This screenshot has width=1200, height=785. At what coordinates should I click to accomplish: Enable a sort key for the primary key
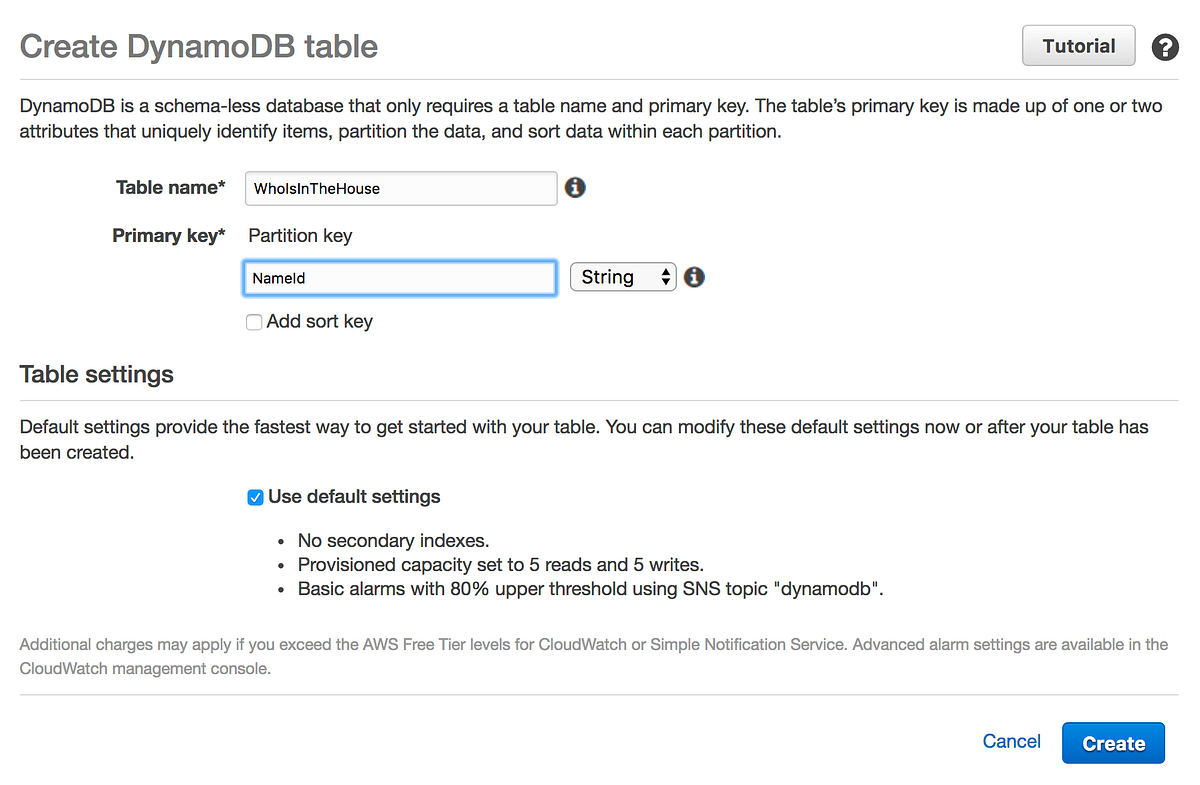pos(254,322)
